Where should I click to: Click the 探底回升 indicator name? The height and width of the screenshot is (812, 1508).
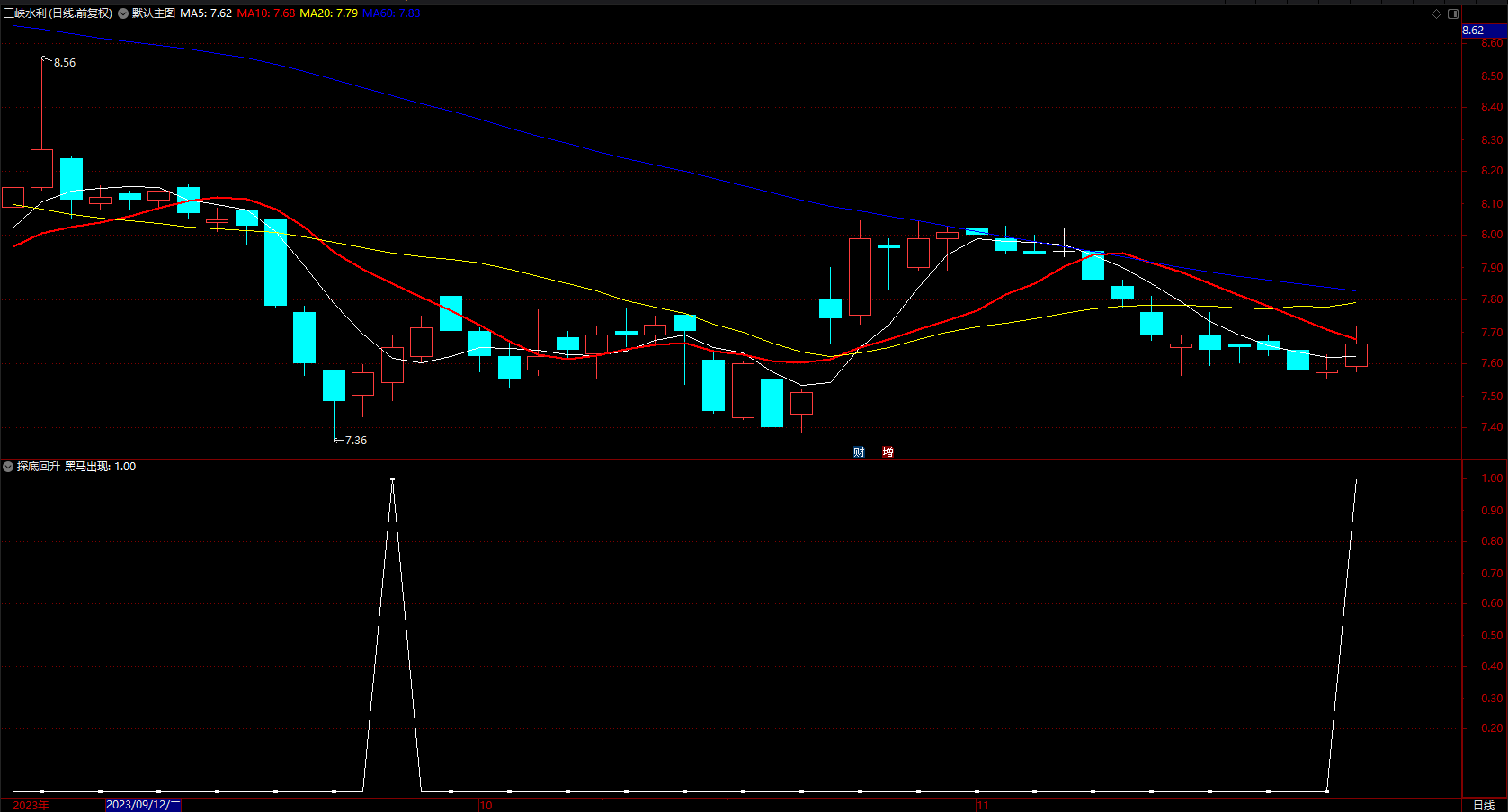click(39, 467)
